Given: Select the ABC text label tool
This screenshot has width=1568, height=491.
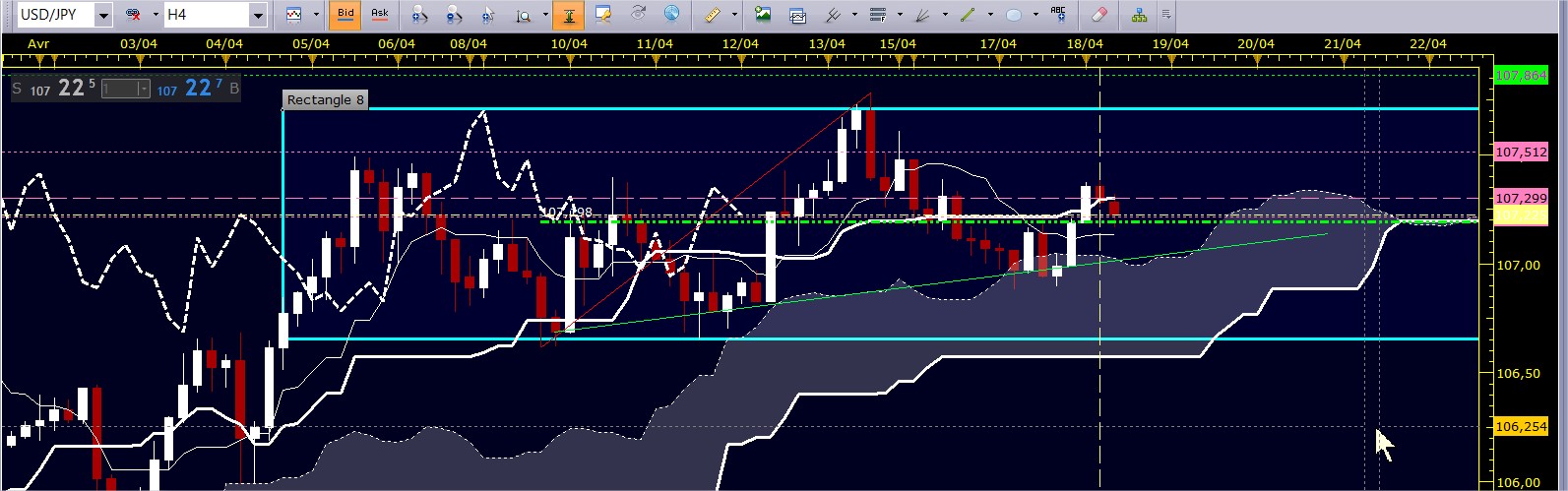Looking at the screenshot, I should tap(1059, 15).
